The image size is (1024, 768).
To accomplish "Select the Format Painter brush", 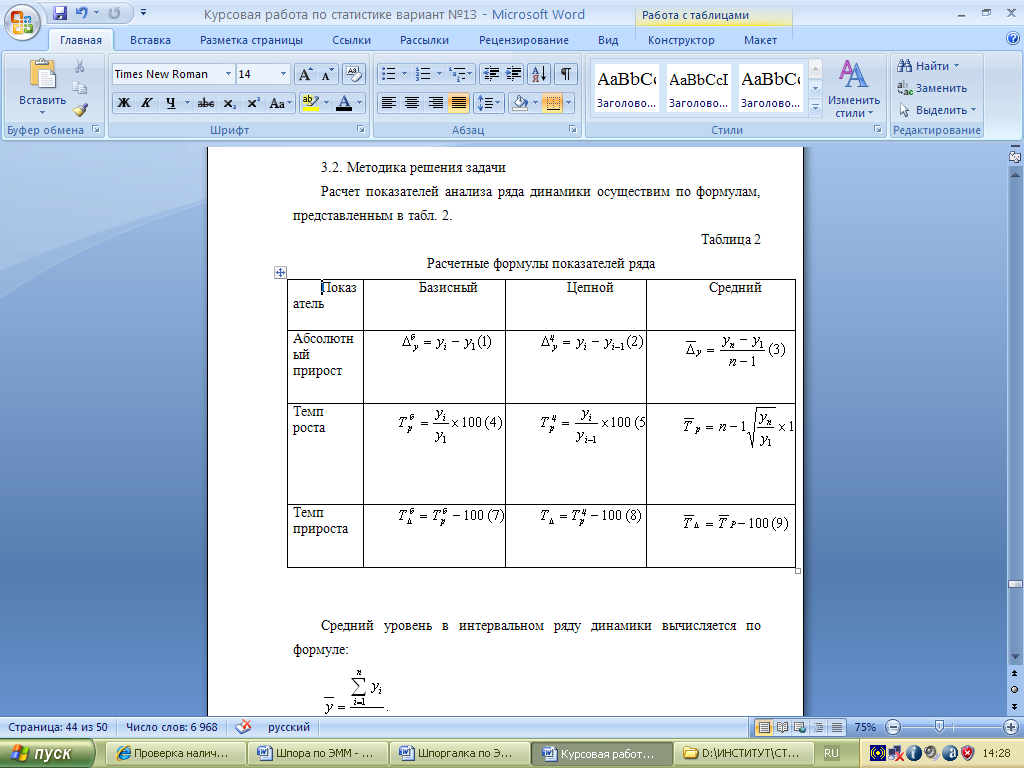I will tap(80, 110).
